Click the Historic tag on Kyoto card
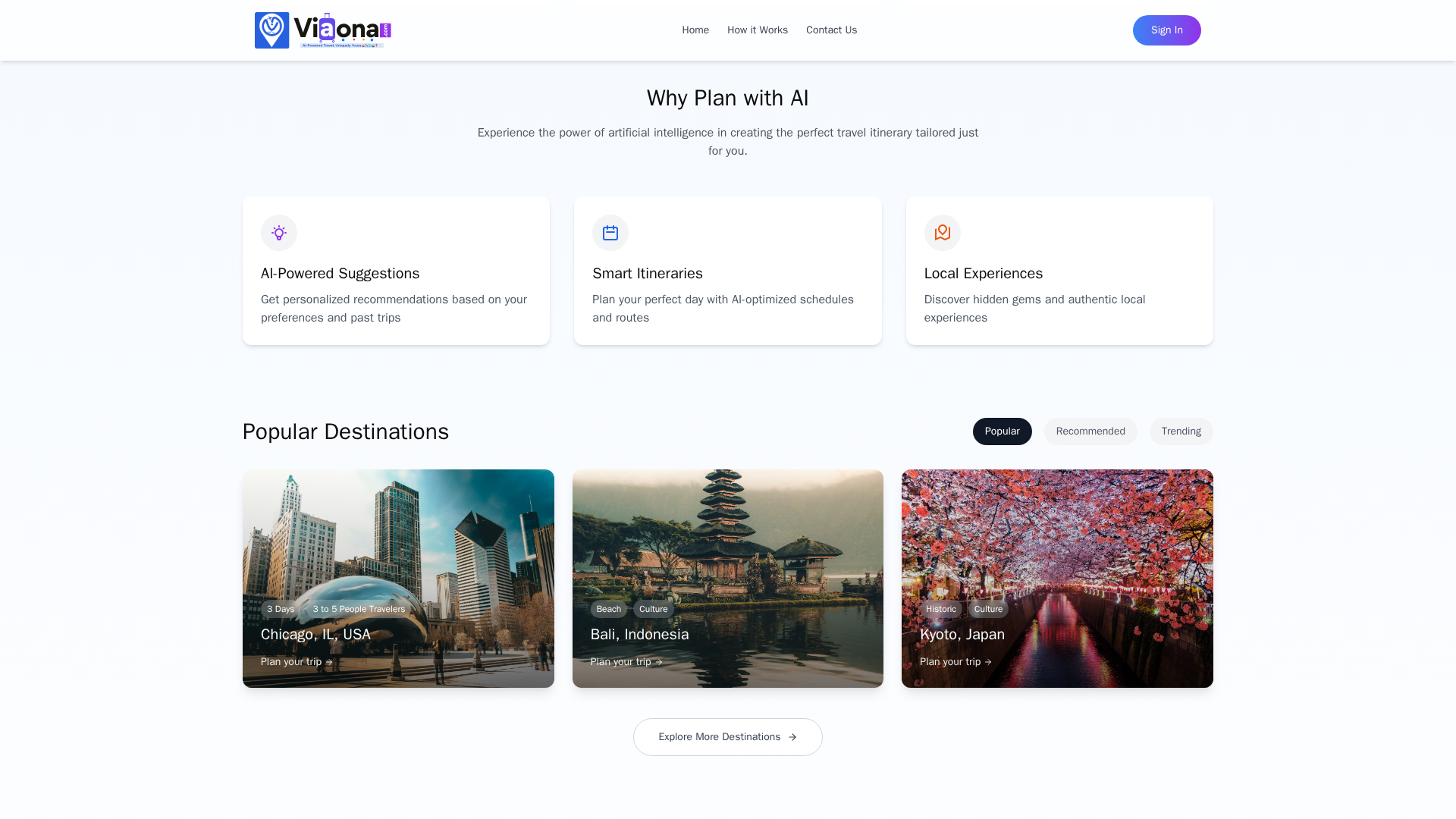The height and width of the screenshot is (819, 1456). 940,609
